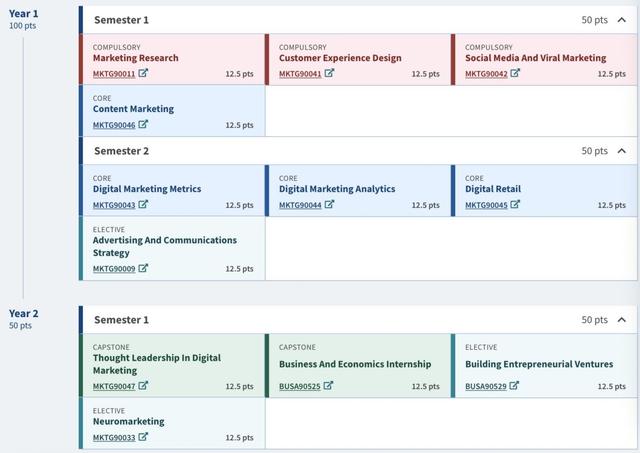Click external link icon beside MKTG90042

click(515, 73)
